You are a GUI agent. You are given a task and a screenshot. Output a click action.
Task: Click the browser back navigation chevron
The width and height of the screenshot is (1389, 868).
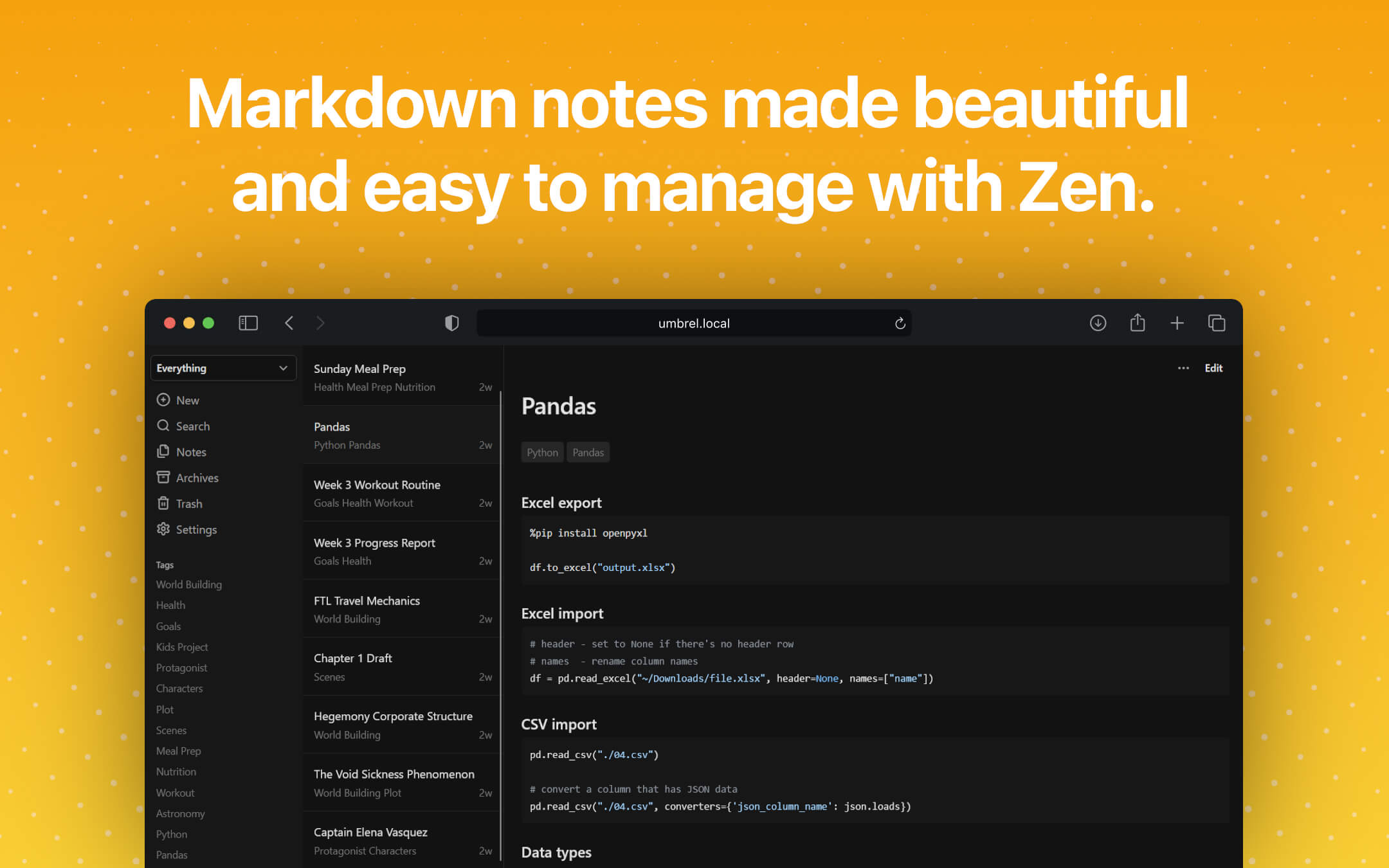click(289, 323)
